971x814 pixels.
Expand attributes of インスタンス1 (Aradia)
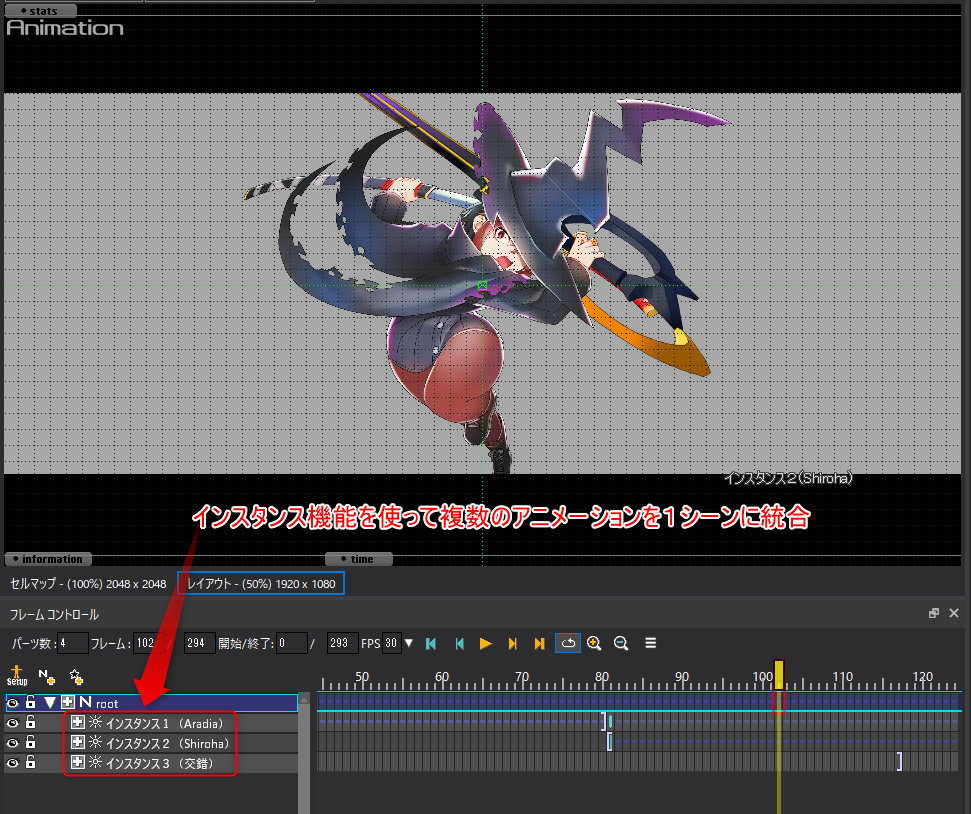78,722
